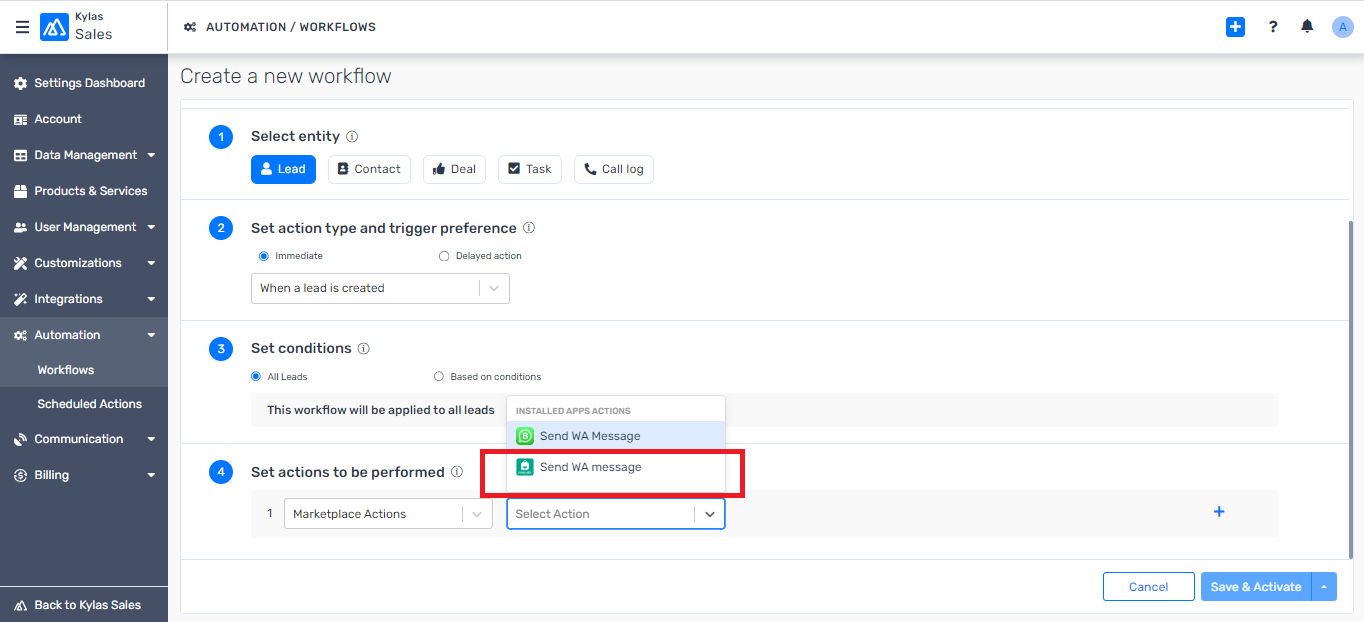Click the plus icon to add another action
This screenshot has width=1364, height=622.
pos(1219,511)
